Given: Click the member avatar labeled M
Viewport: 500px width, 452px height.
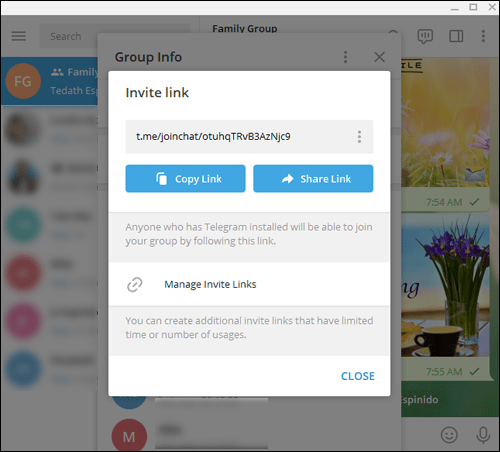Looking at the screenshot, I should (129, 435).
